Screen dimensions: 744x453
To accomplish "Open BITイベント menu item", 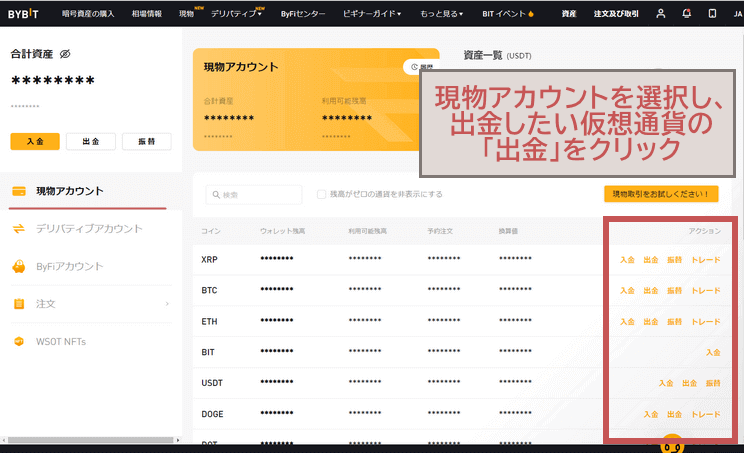I will 504,14.
